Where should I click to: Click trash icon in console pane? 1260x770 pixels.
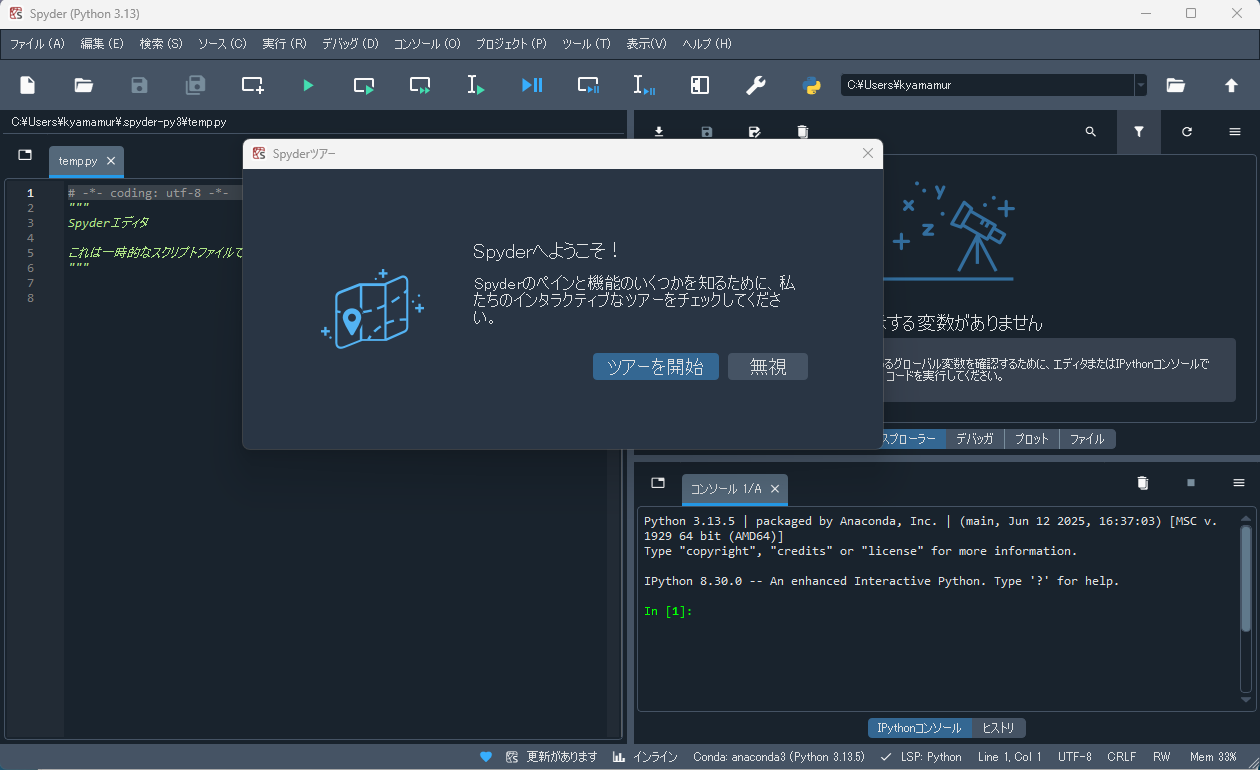pyautogui.click(x=1143, y=483)
